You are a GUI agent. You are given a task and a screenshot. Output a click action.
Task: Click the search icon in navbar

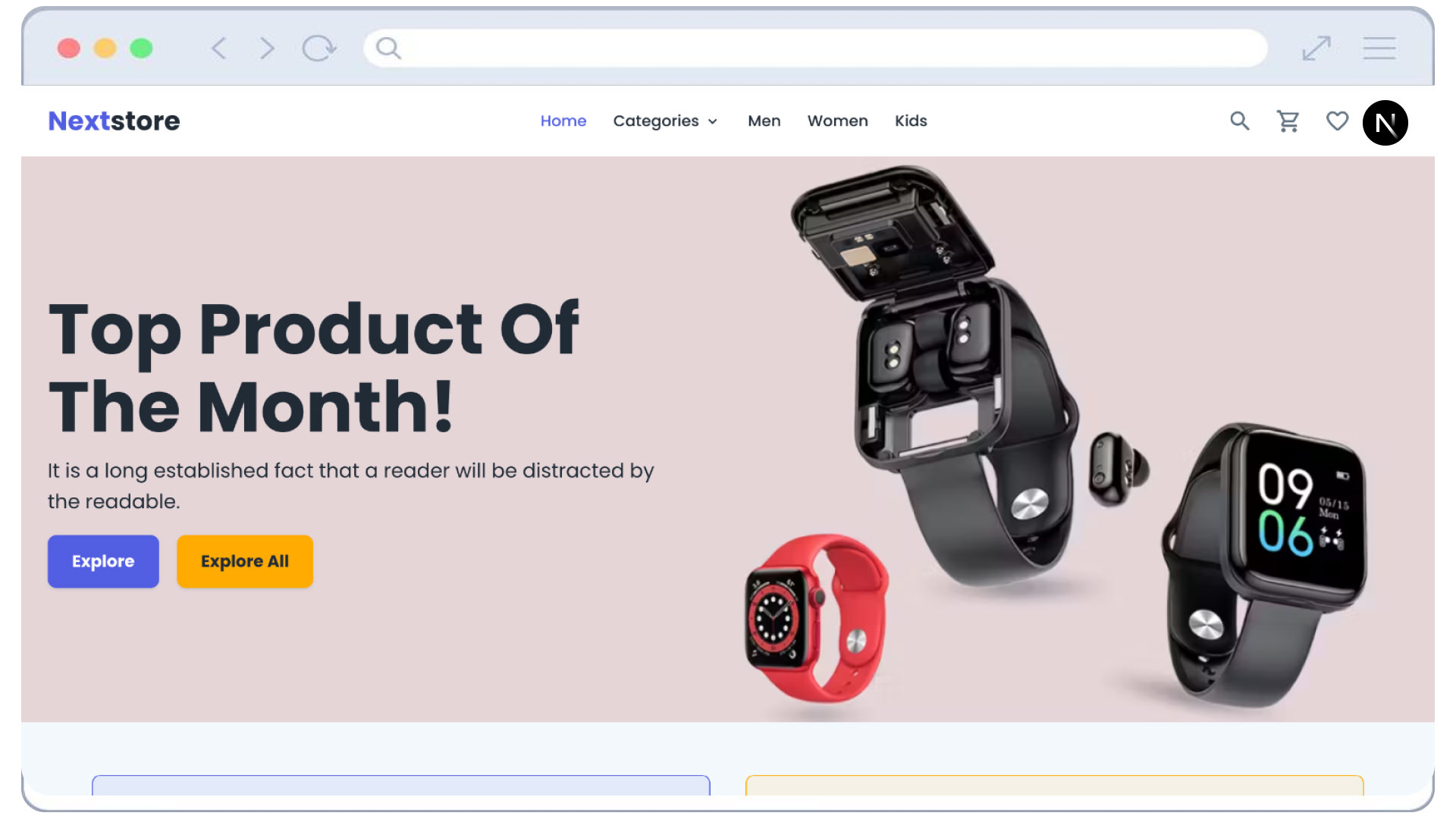[1239, 120]
